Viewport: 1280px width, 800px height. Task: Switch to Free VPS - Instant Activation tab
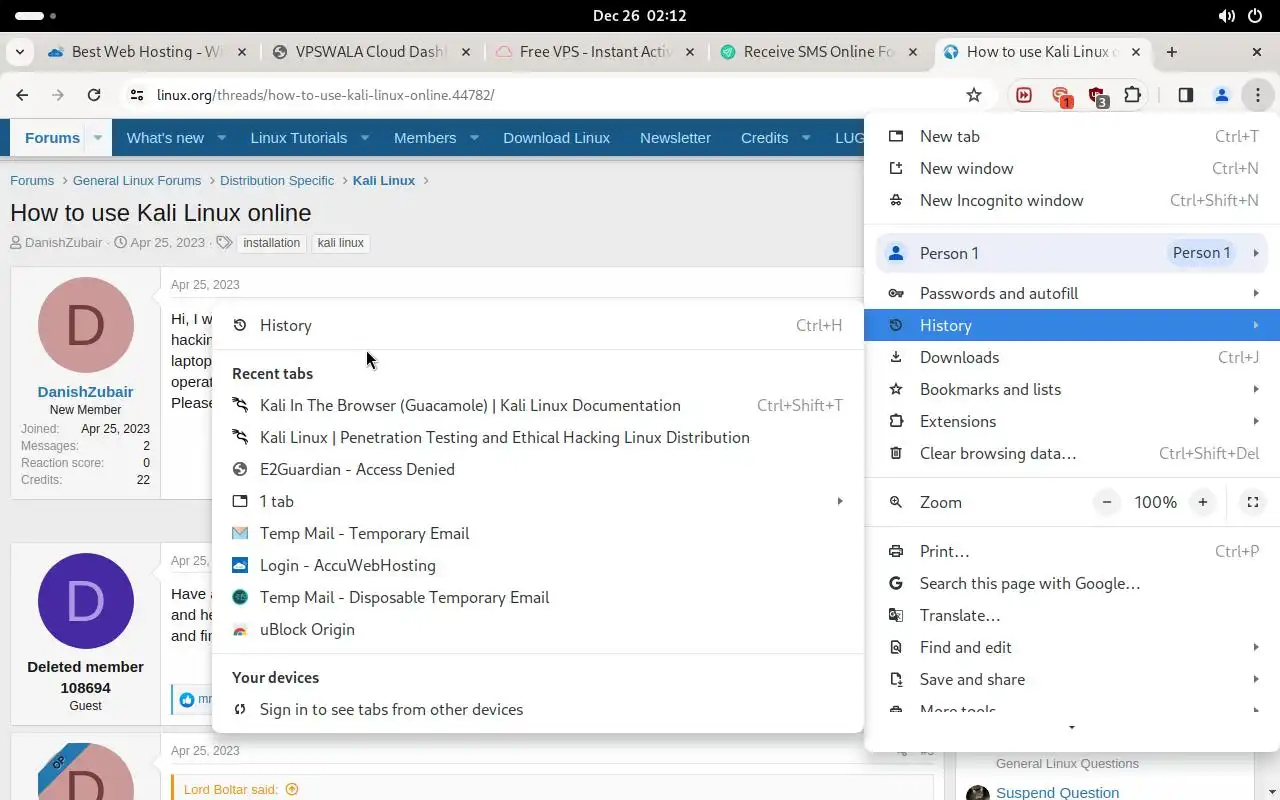[x=595, y=52]
